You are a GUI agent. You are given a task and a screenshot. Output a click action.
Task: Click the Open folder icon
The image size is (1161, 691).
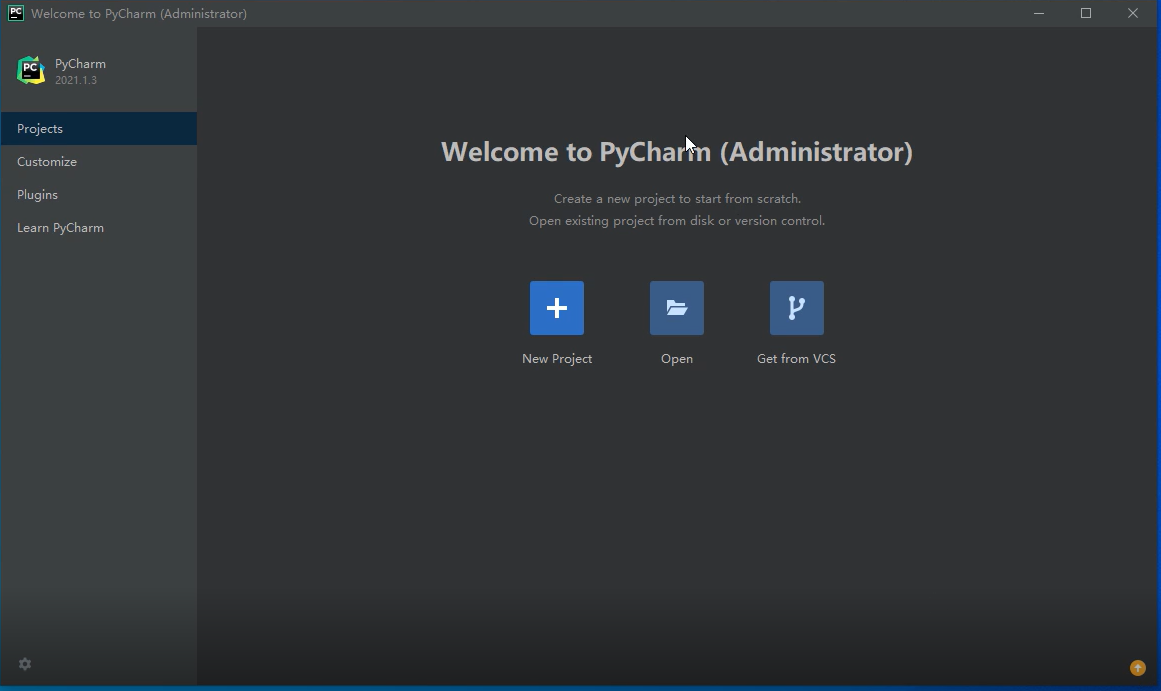click(x=677, y=308)
